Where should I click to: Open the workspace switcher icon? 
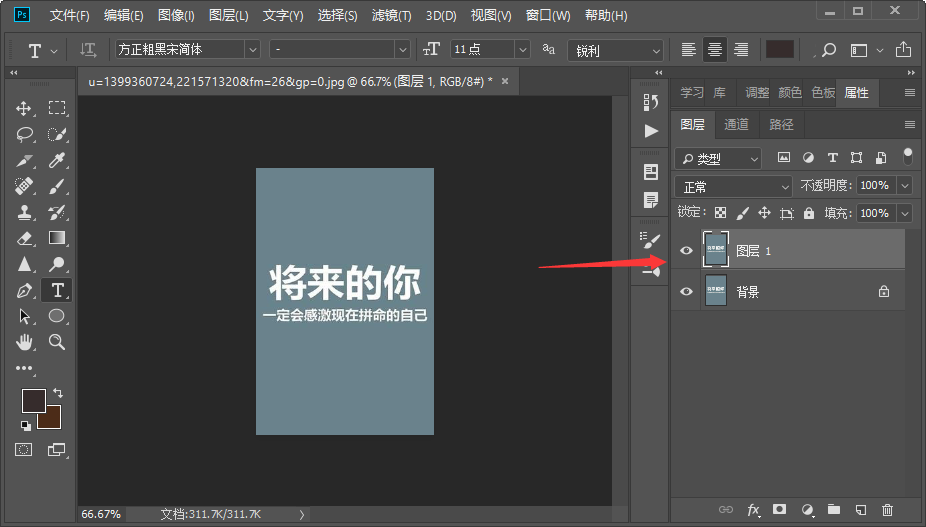pos(859,51)
